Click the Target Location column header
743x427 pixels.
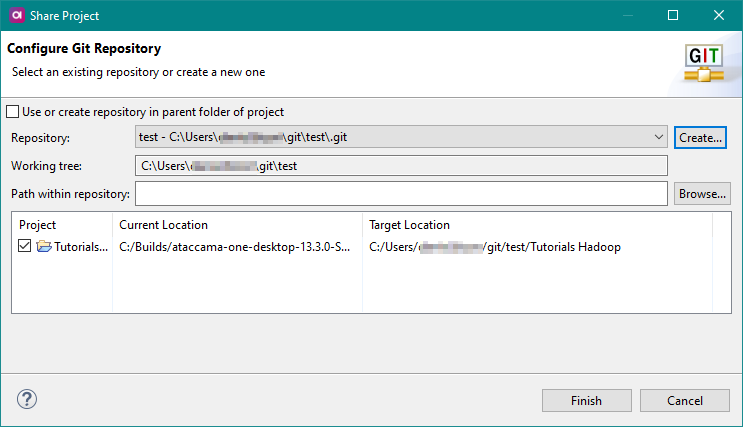coord(409,225)
